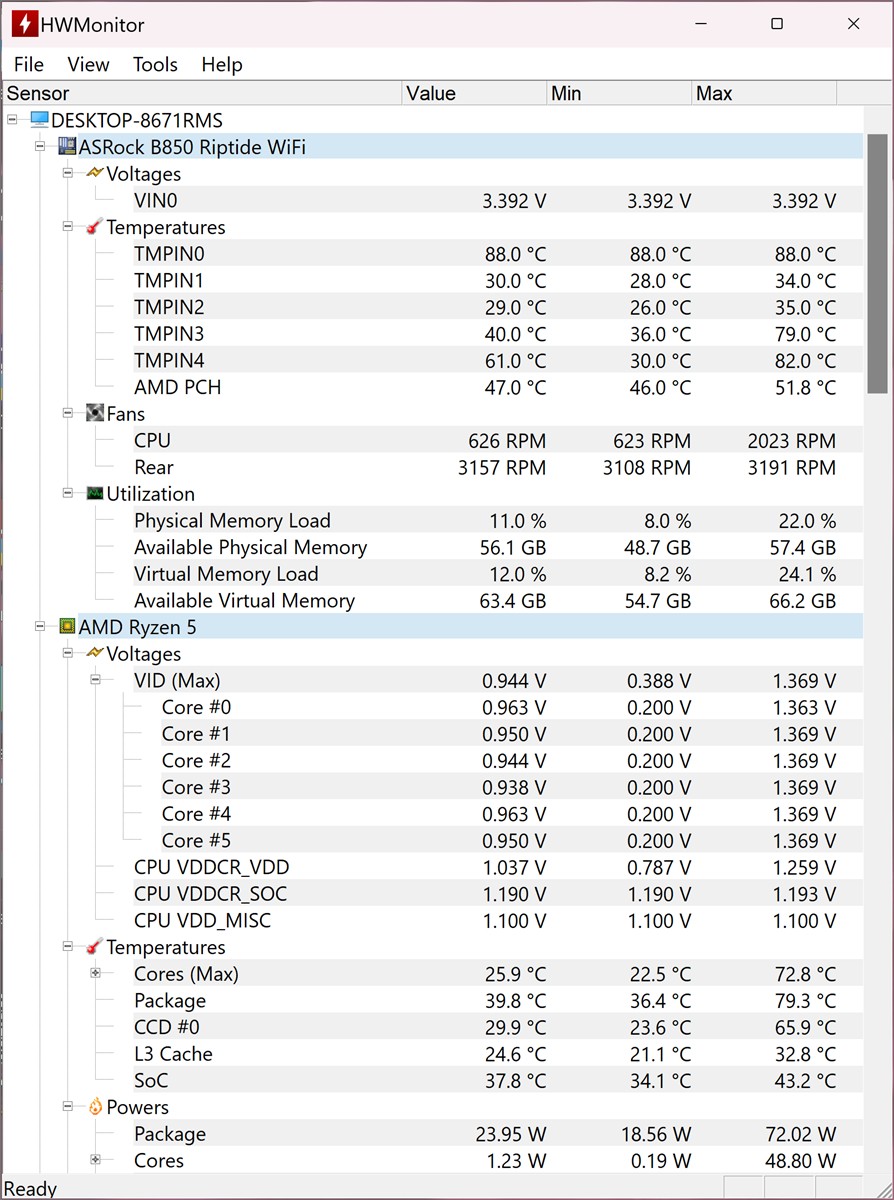894x1200 pixels.
Task: Click the Max column header
Action: 764,94
